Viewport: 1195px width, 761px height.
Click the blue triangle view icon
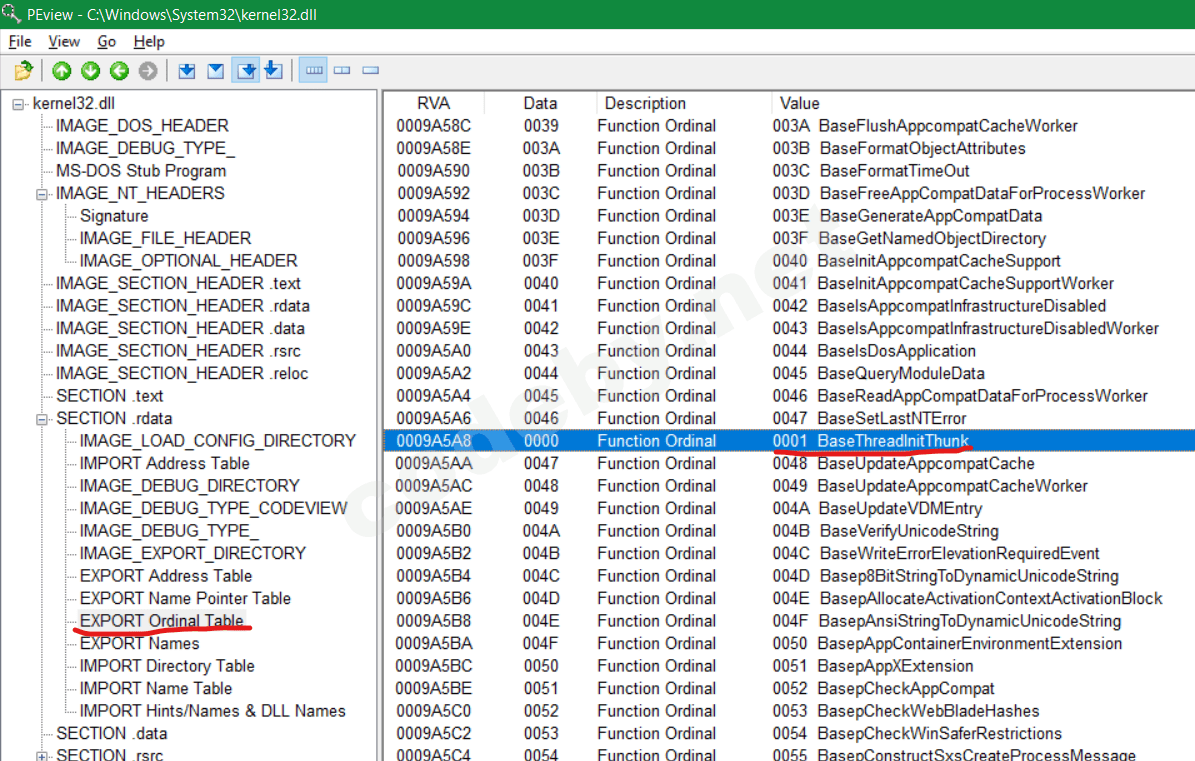click(x=216, y=71)
